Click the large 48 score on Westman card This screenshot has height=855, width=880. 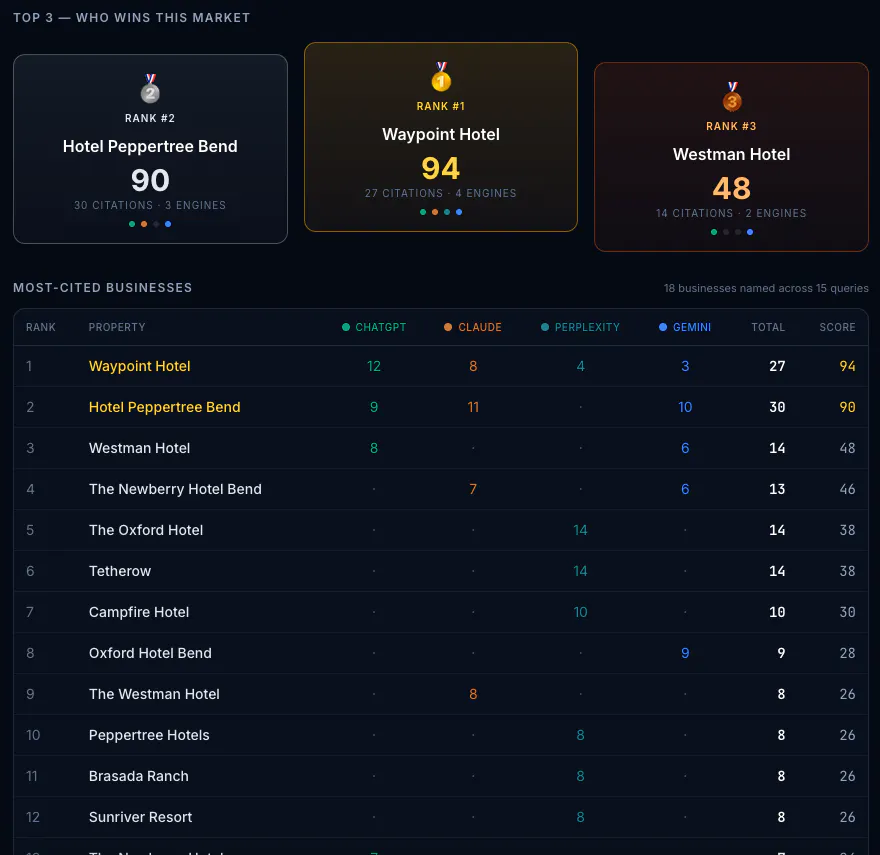pos(731,188)
